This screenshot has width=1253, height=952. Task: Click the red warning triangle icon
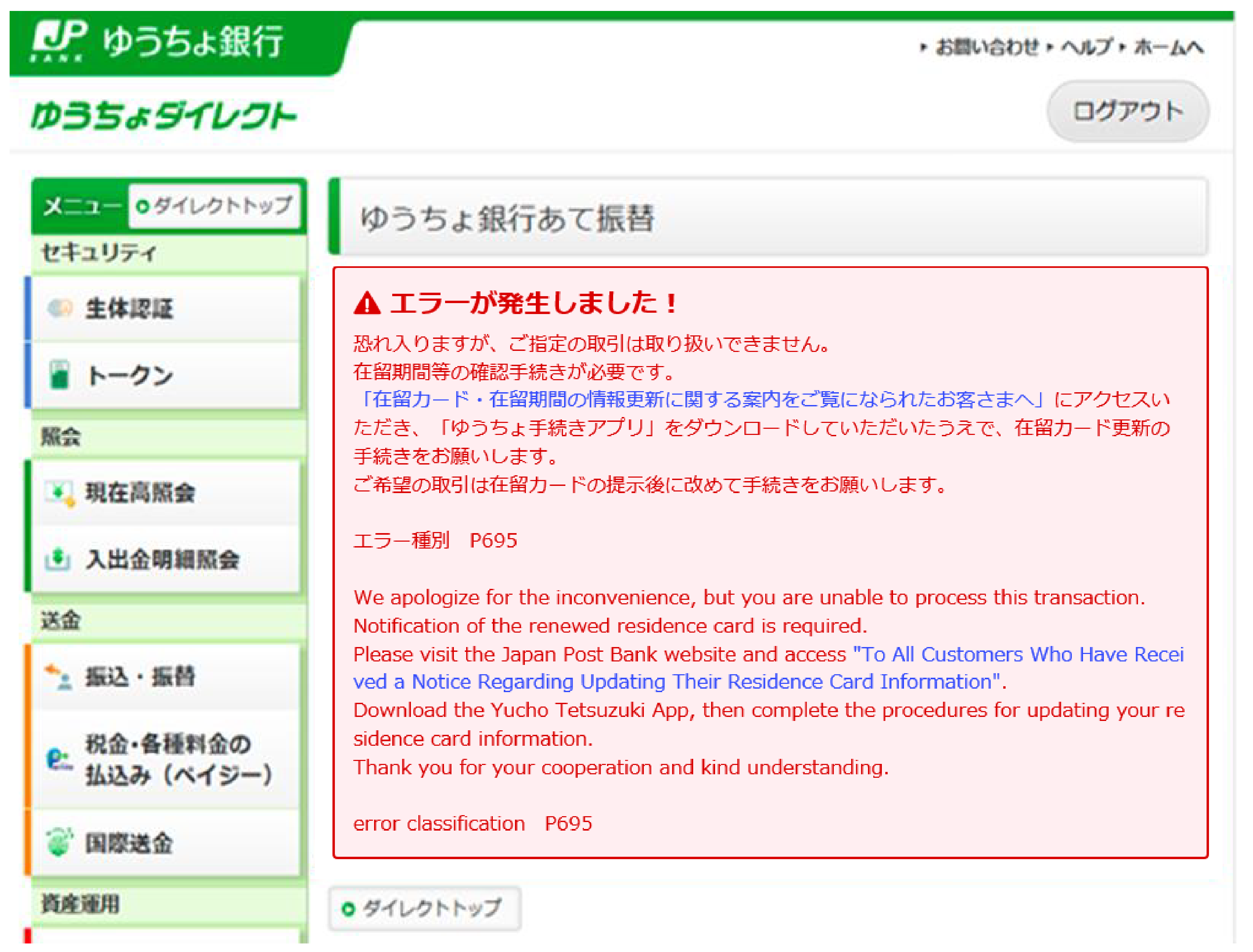[367, 303]
